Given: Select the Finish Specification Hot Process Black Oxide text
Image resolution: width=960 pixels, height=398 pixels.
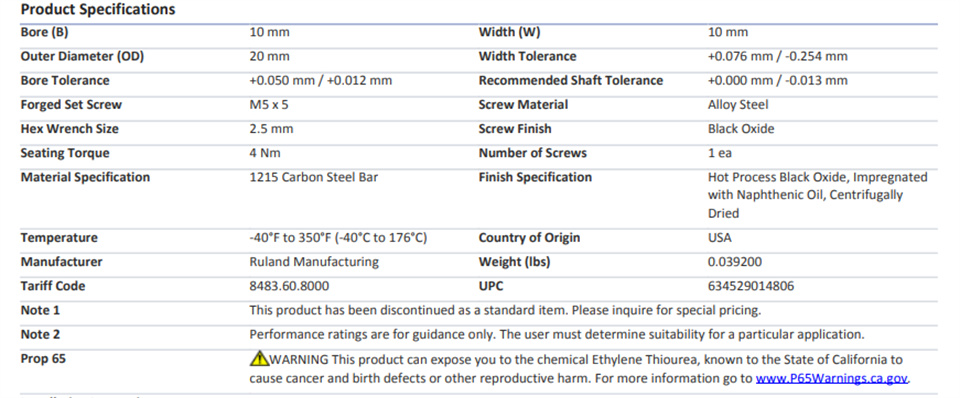Looking at the screenshot, I should [x=818, y=195].
